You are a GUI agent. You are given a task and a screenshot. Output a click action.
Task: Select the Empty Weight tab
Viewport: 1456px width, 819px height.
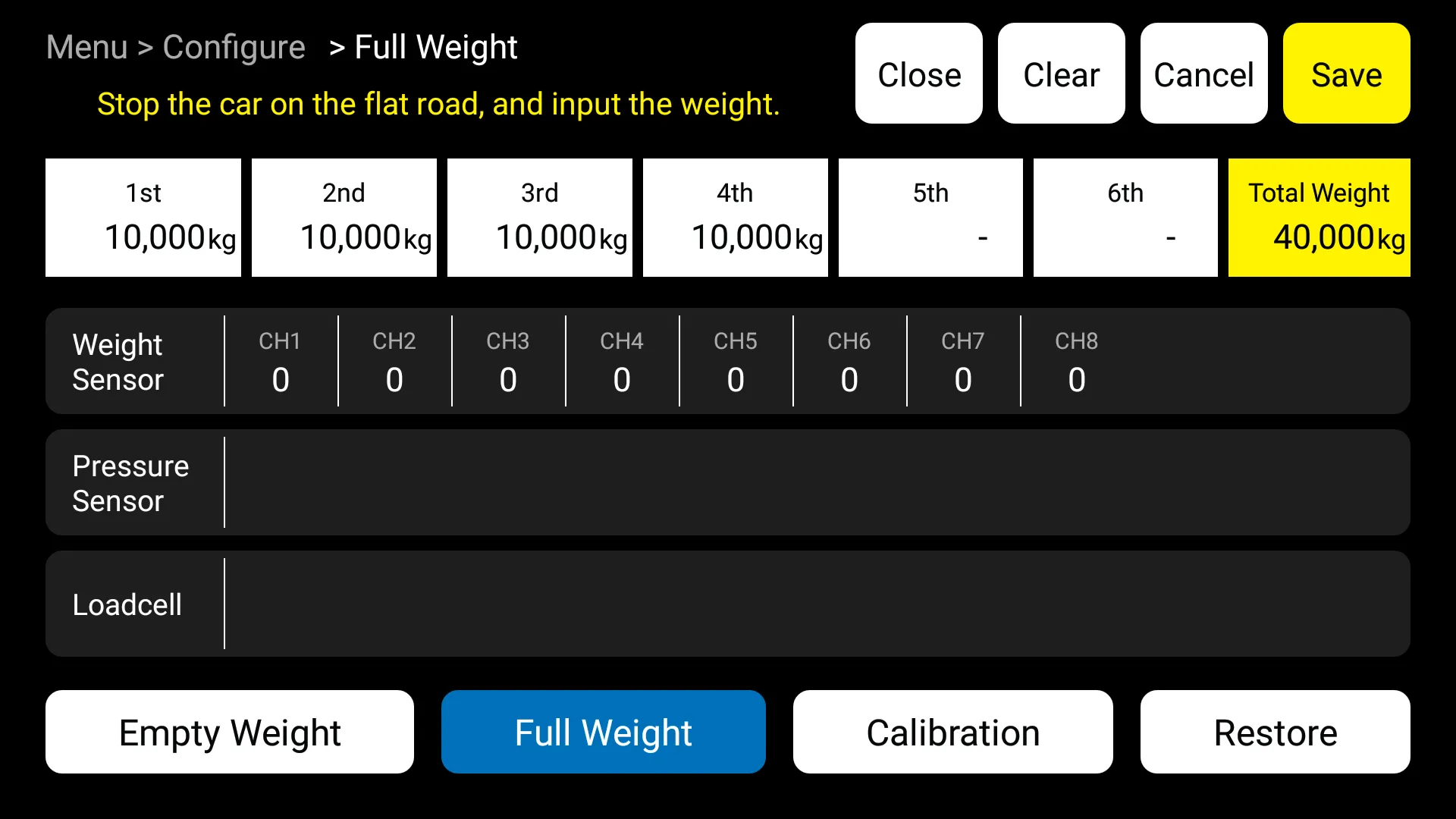pyautogui.click(x=229, y=732)
